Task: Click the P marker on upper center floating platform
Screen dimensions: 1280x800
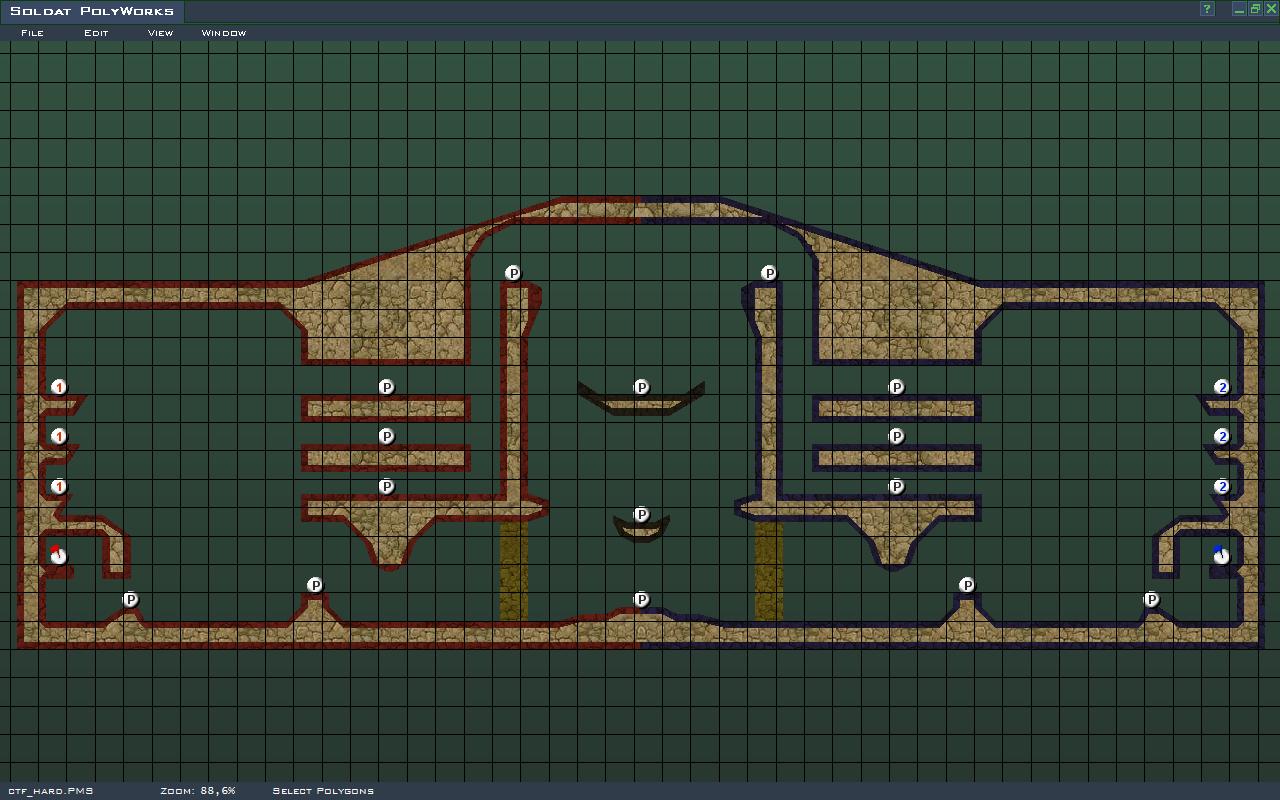Action: (642, 387)
